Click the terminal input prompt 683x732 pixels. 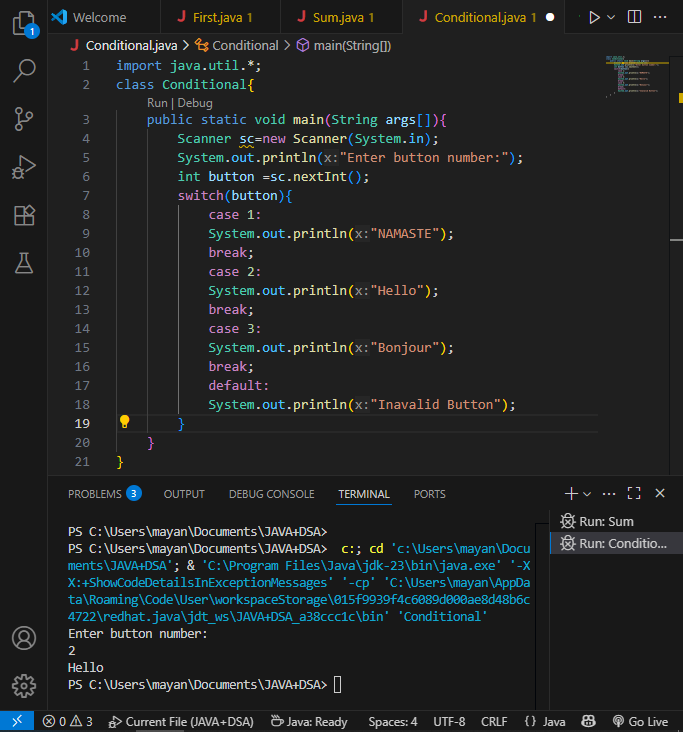(338, 685)
